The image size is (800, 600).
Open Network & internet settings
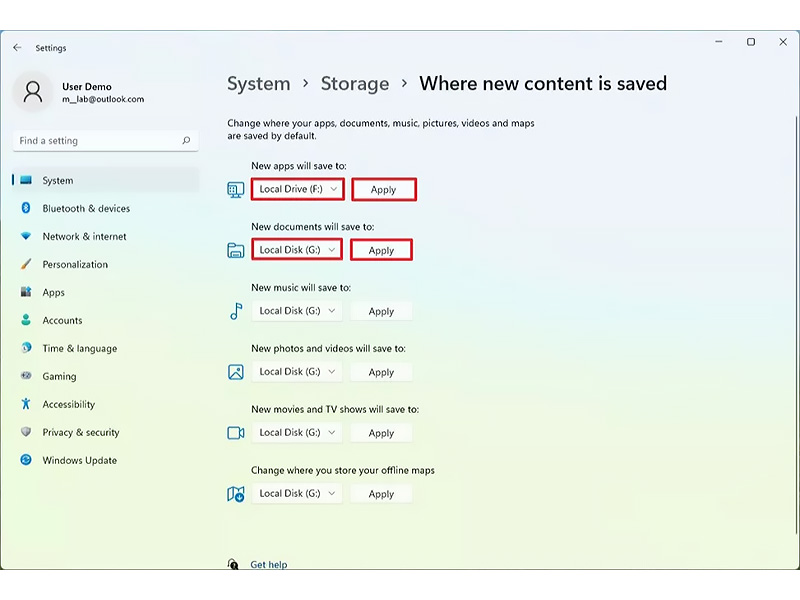(x=106, y=236)
